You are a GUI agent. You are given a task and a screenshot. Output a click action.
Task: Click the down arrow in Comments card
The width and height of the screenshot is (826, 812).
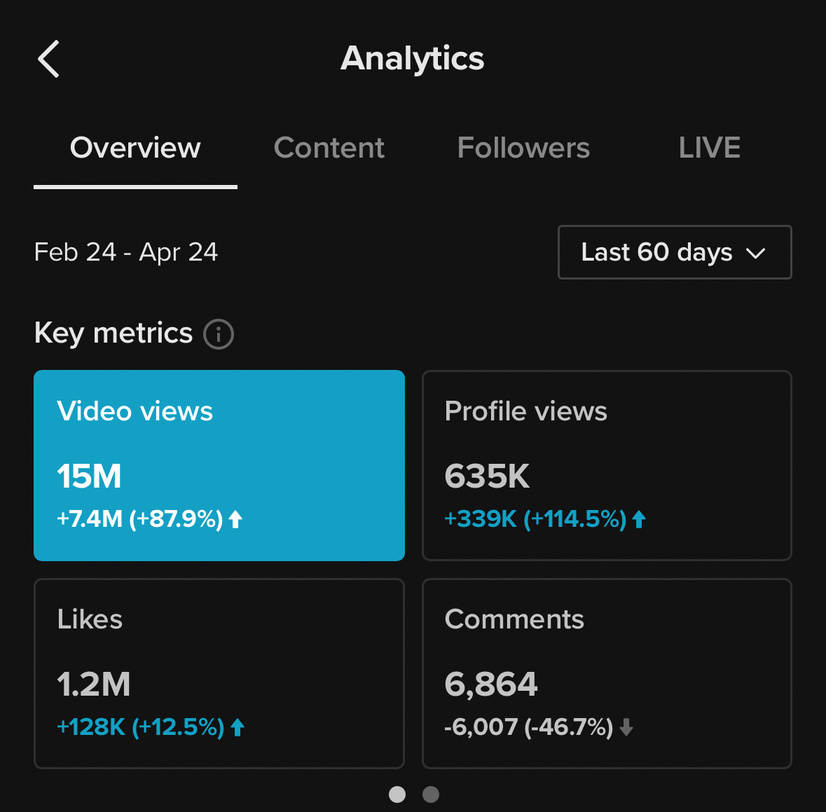point(627,728)
